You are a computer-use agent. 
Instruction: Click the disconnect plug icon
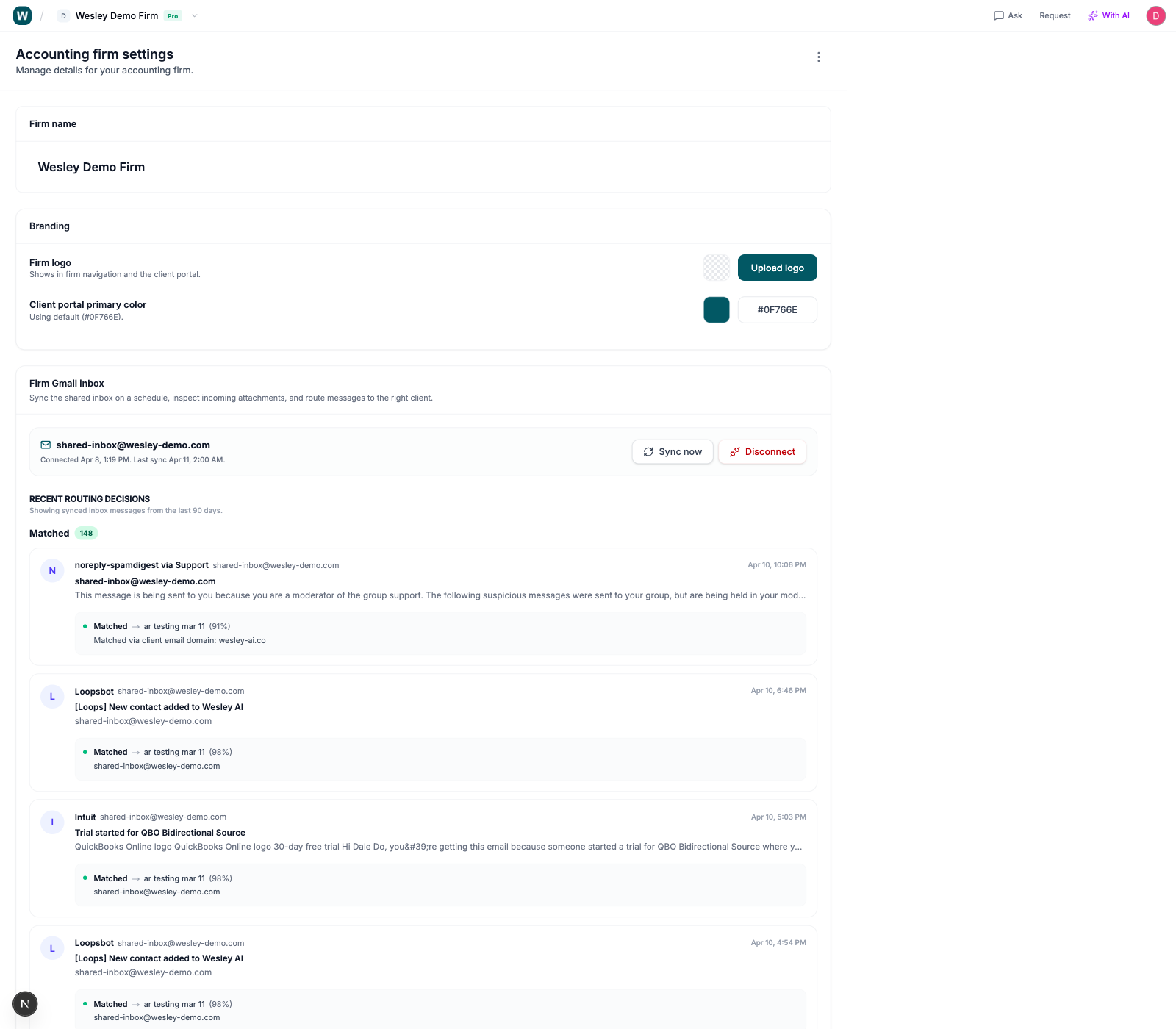pos(734,451)
